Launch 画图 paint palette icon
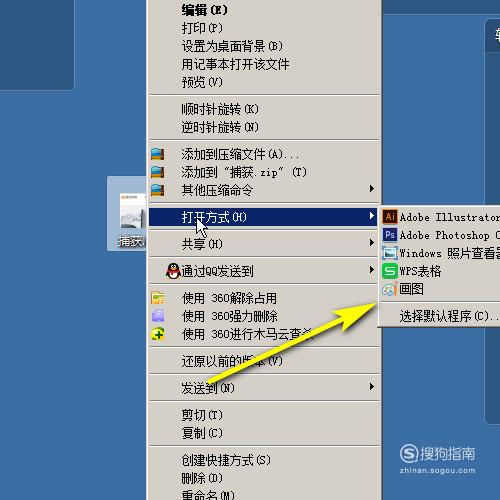 point(390,289)
